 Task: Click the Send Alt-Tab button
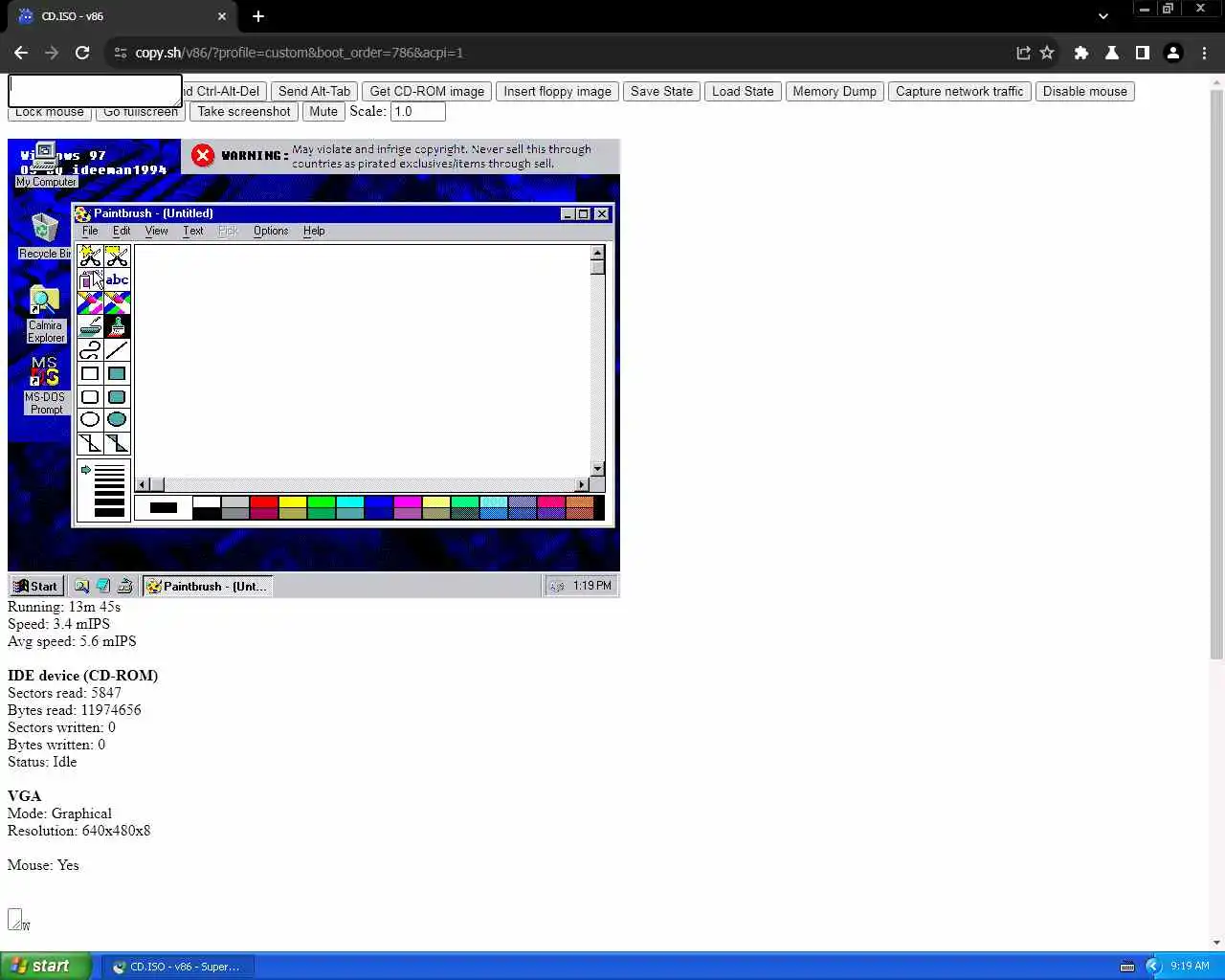(x=315, y=92)
